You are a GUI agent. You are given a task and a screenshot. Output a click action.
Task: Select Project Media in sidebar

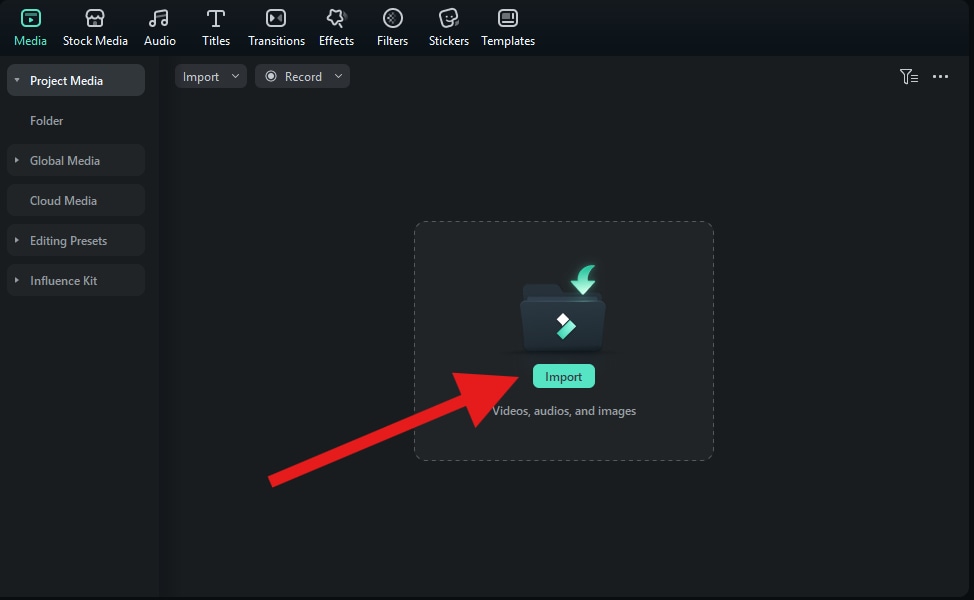pos(76,80)
